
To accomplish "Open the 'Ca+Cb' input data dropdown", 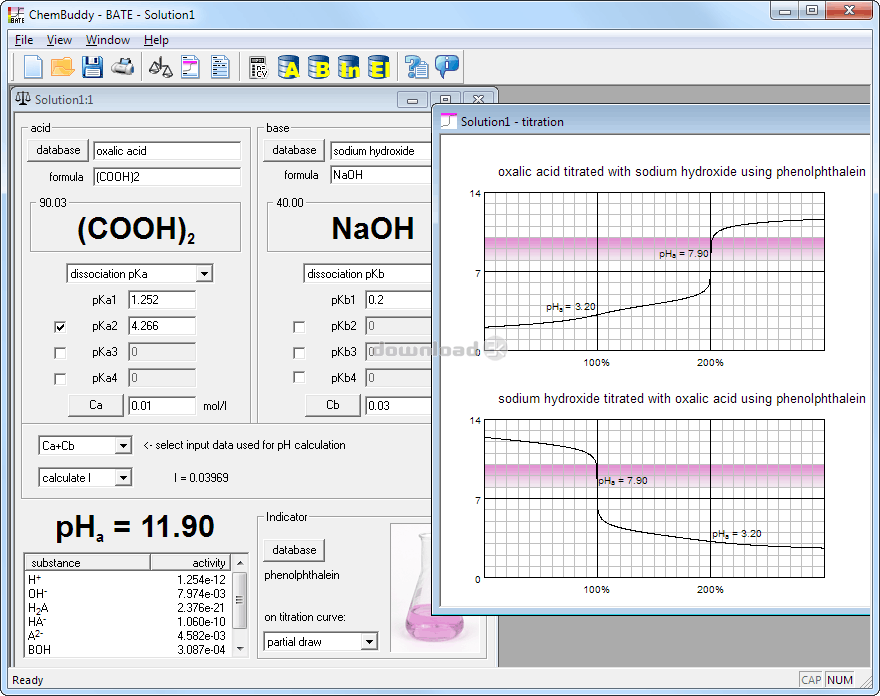I will tap(123, 446).
